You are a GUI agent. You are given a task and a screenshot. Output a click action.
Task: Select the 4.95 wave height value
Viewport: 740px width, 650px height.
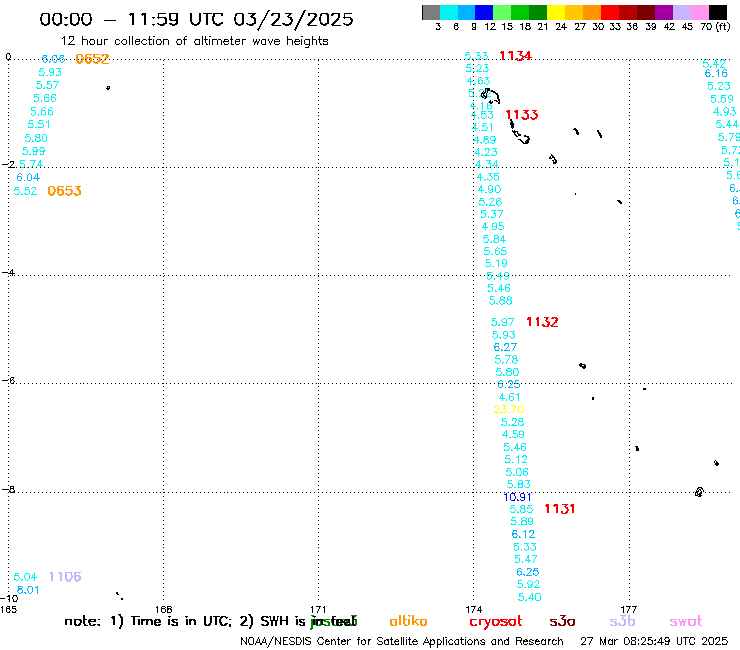493,227
